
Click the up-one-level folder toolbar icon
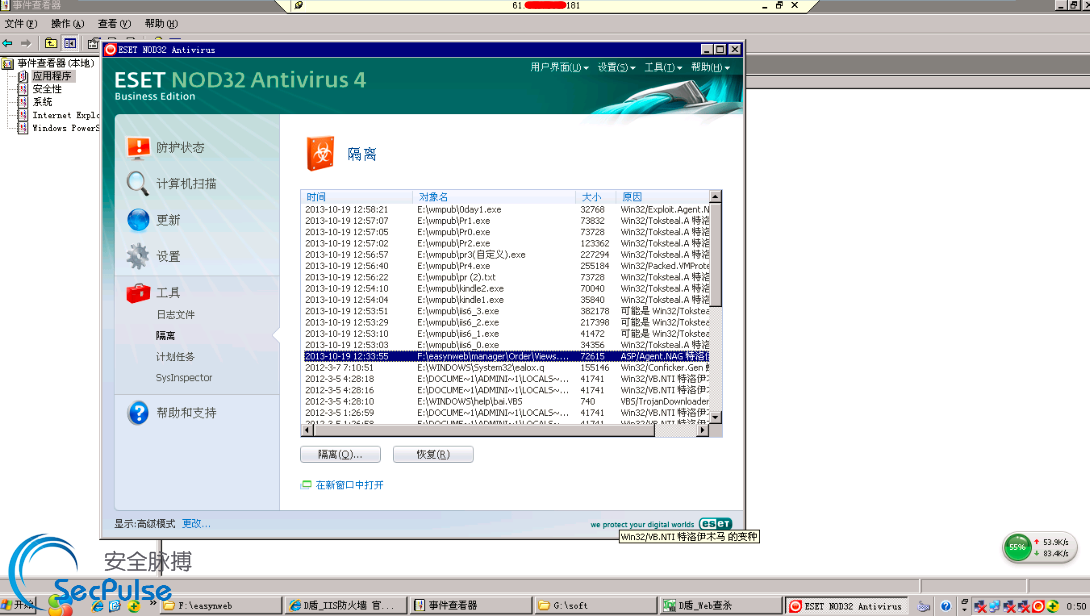(51, 43)
